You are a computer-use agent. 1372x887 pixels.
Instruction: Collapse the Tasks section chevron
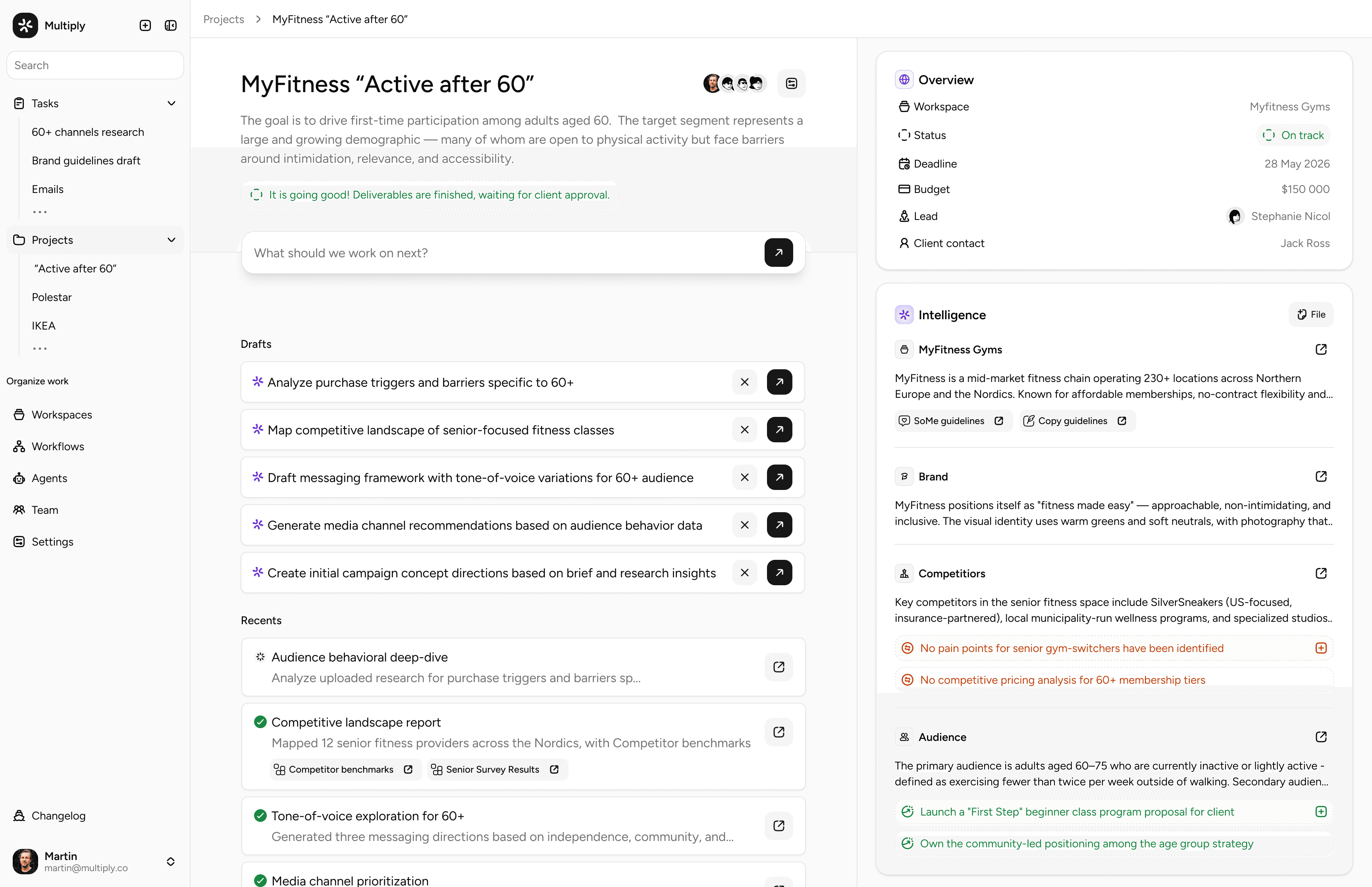171,104
